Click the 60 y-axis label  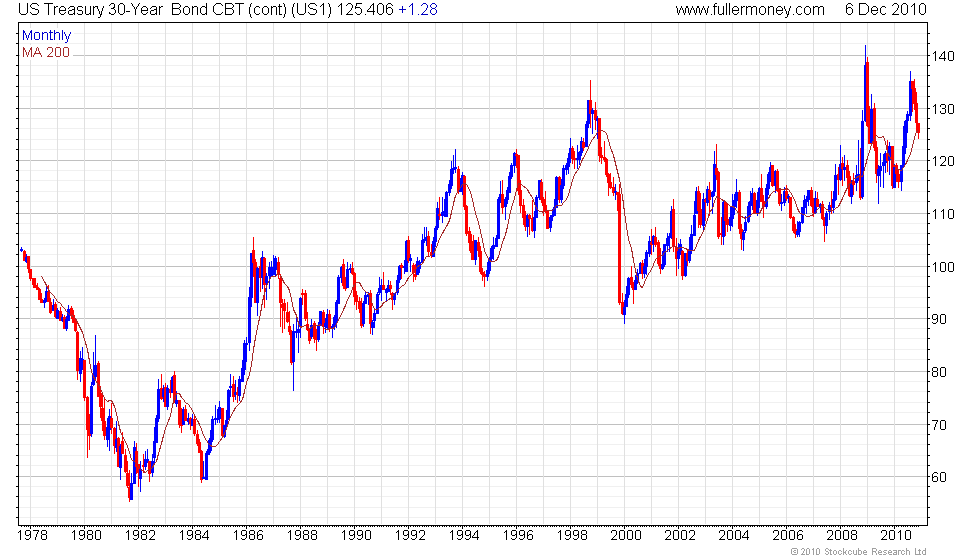click(x=939, y=478)
